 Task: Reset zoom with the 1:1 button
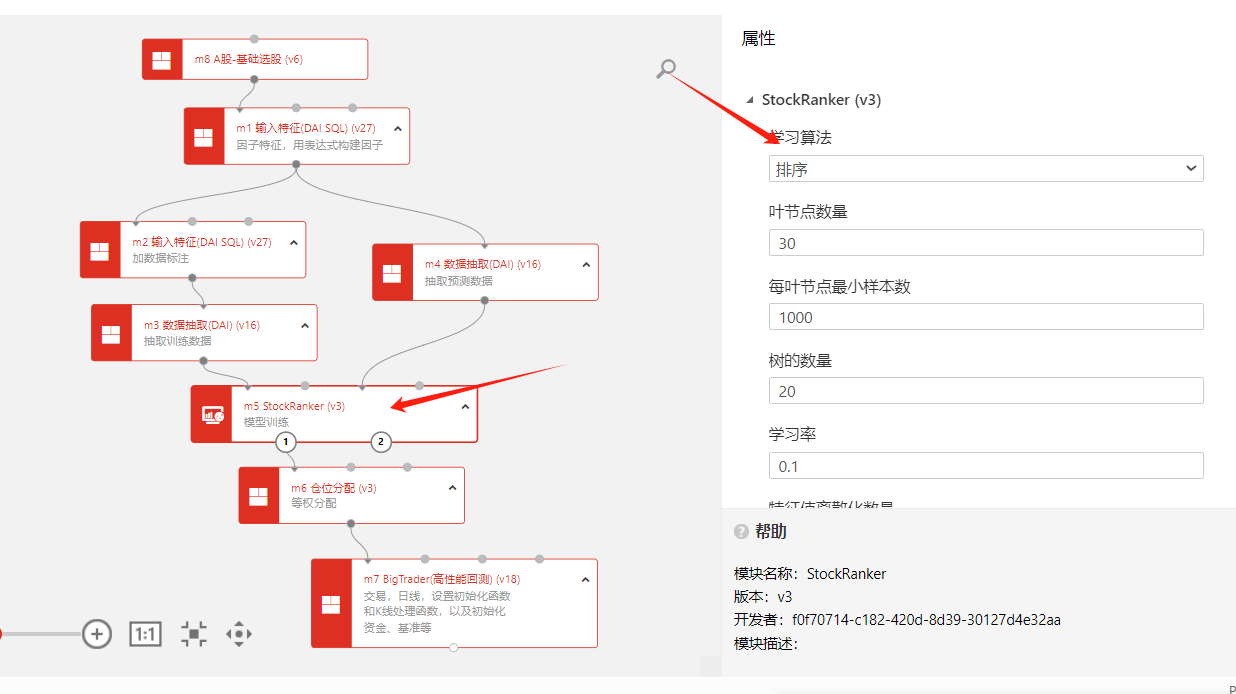[146, 634]
